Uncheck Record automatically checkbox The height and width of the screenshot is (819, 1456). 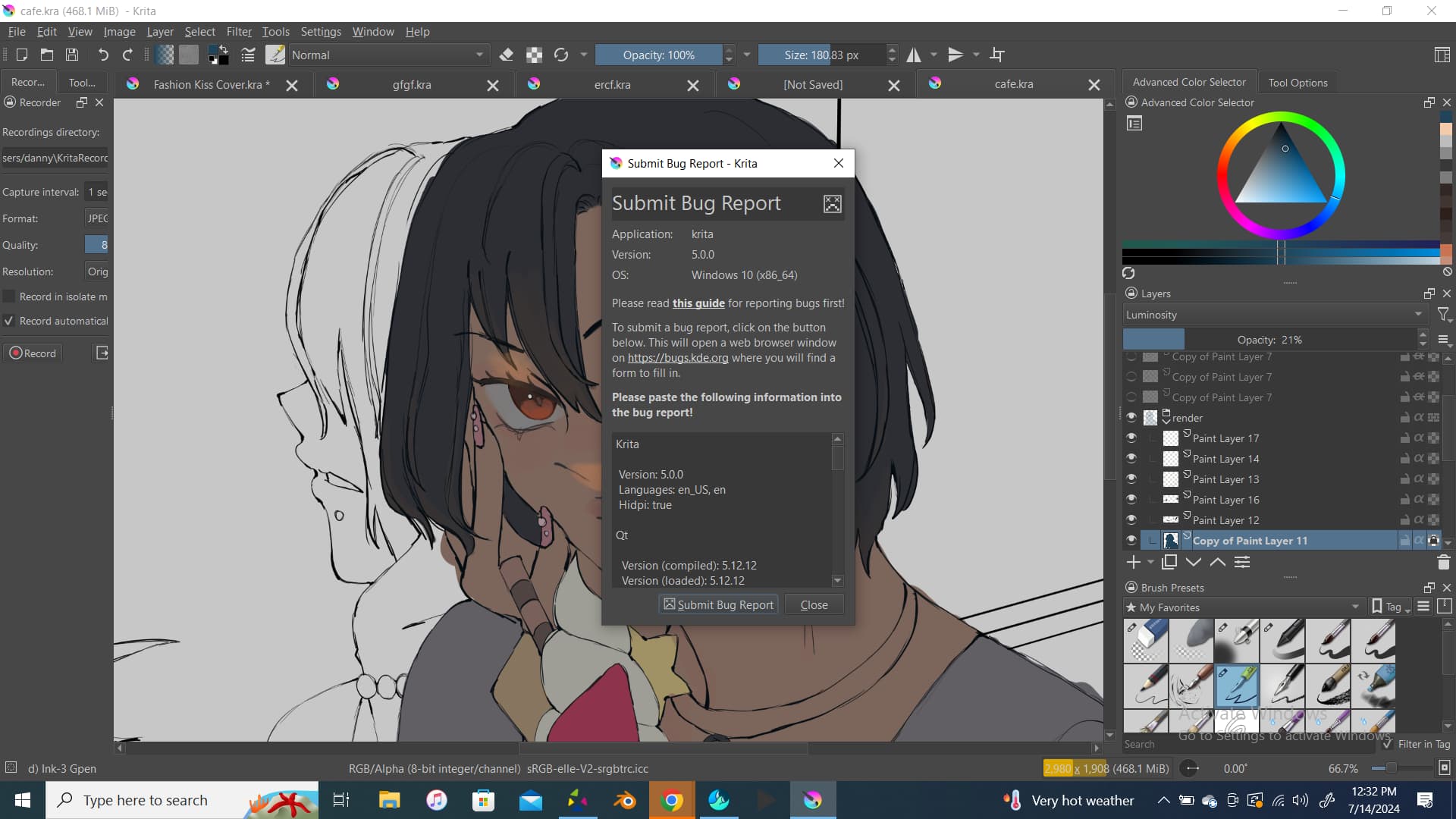pos(9,321)
